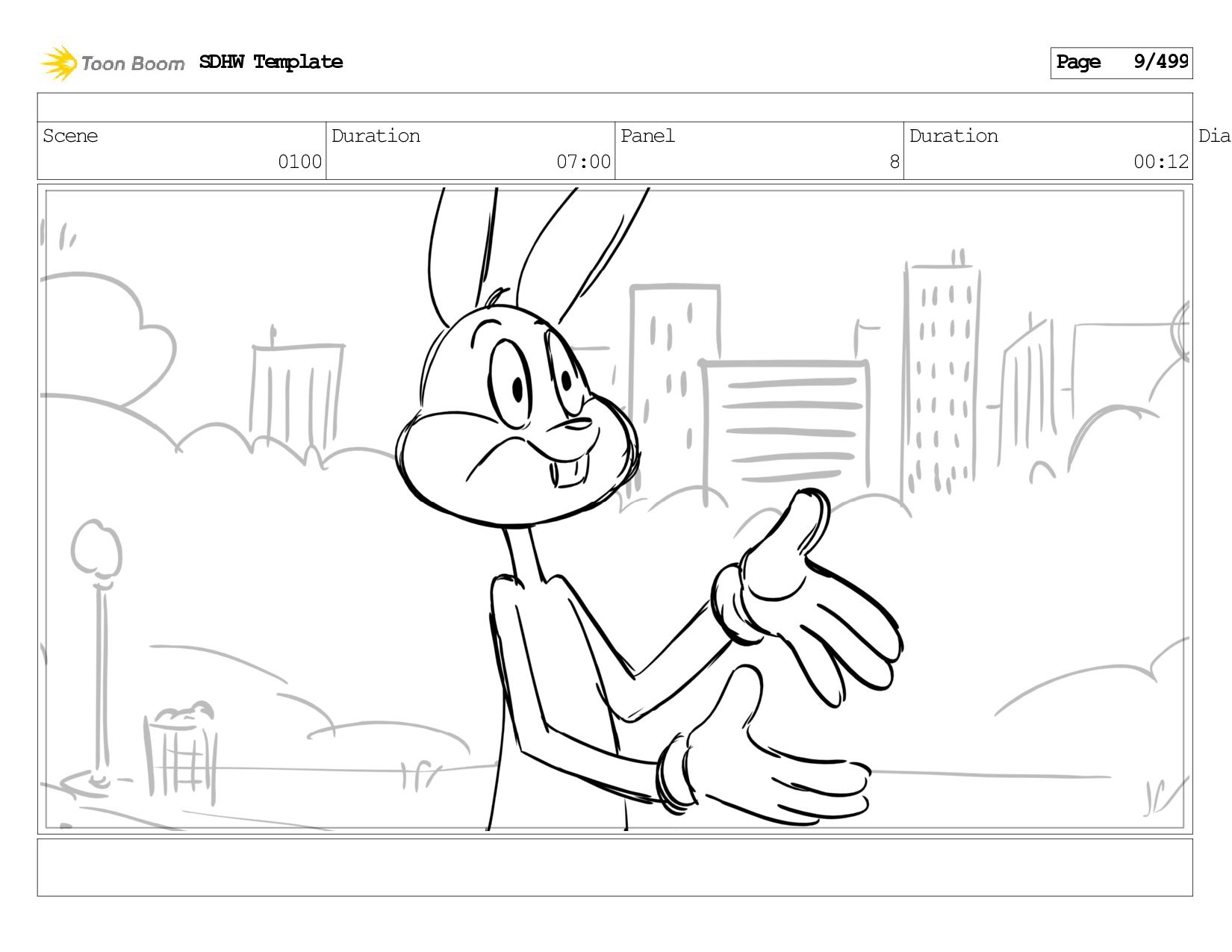The height and width of the screenshot is (952, 1232).
Task: Click the bunny storyboard panel image
Action: click(615, 509)
